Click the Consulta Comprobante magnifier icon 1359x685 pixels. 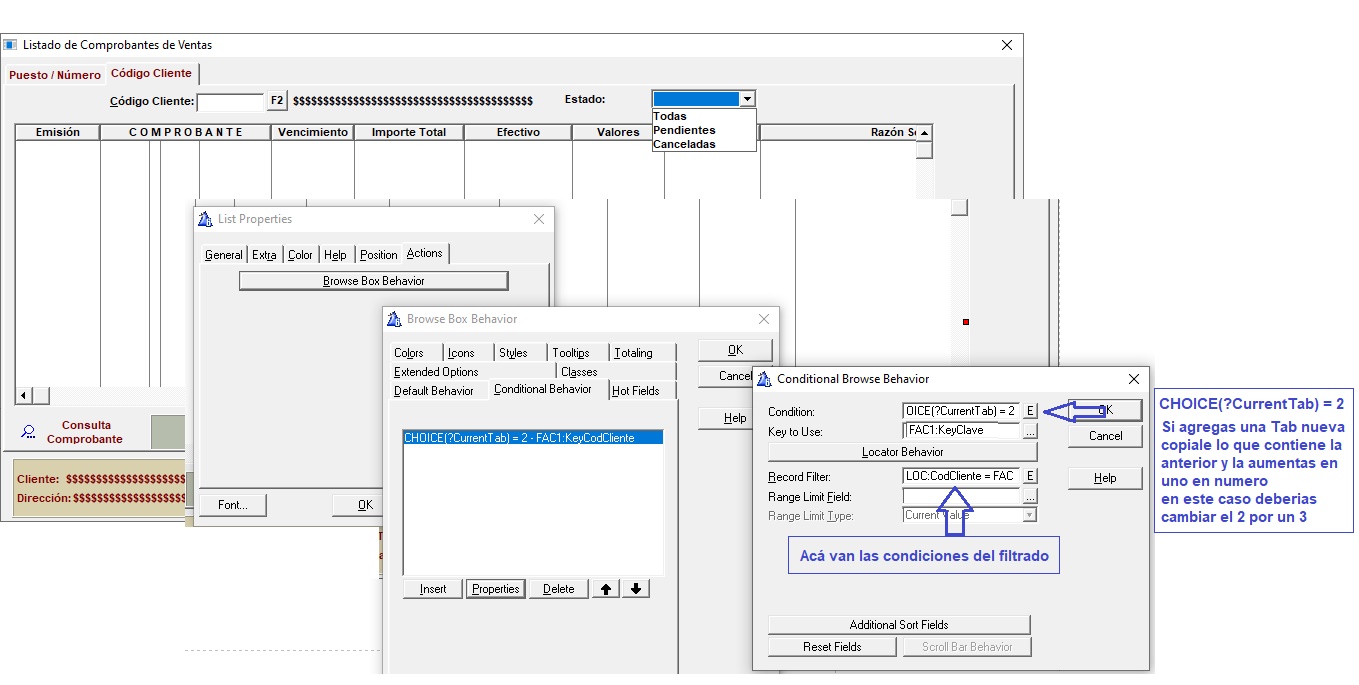click(28, 432)
